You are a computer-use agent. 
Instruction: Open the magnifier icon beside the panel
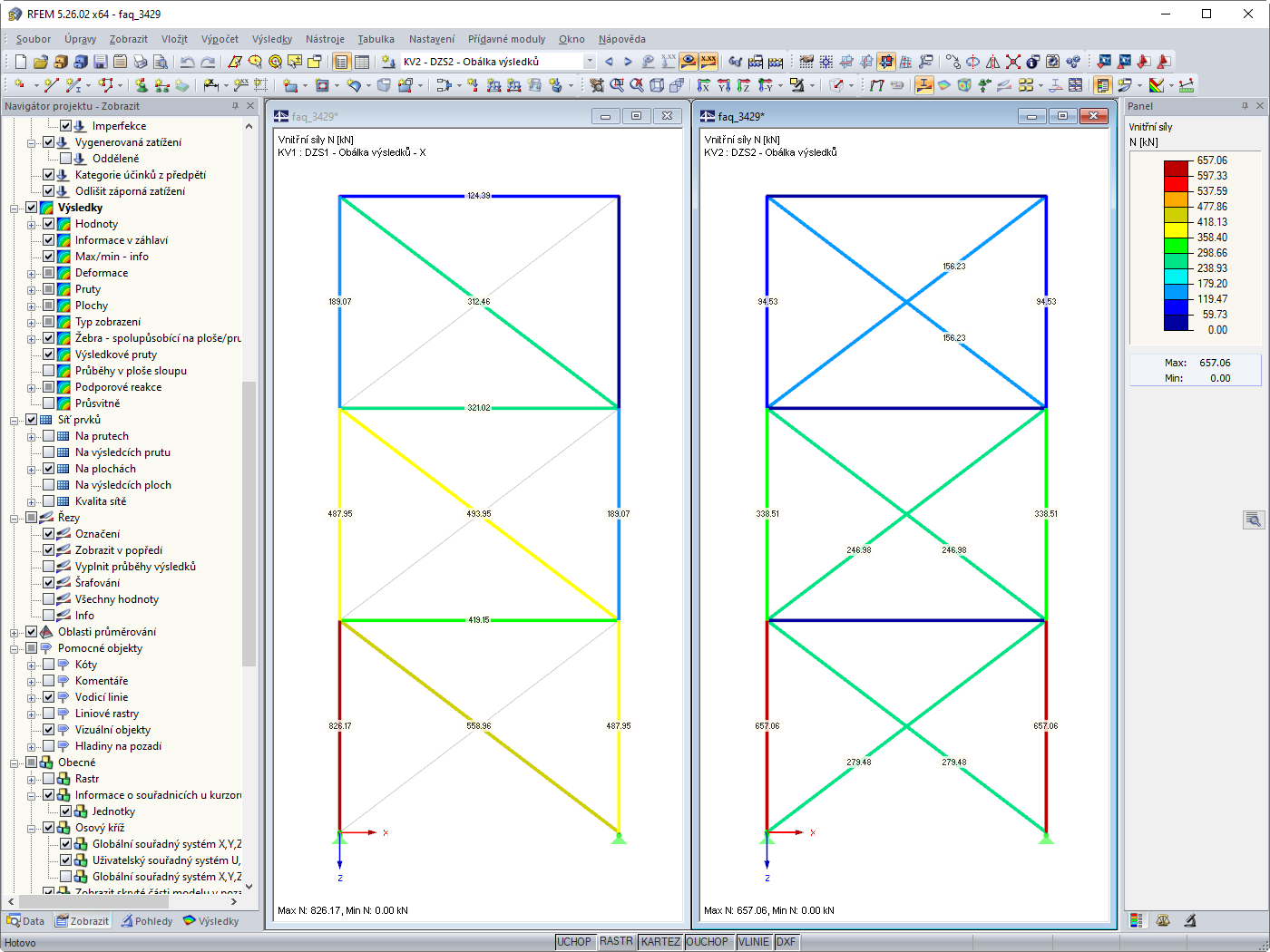[1254, 520]
